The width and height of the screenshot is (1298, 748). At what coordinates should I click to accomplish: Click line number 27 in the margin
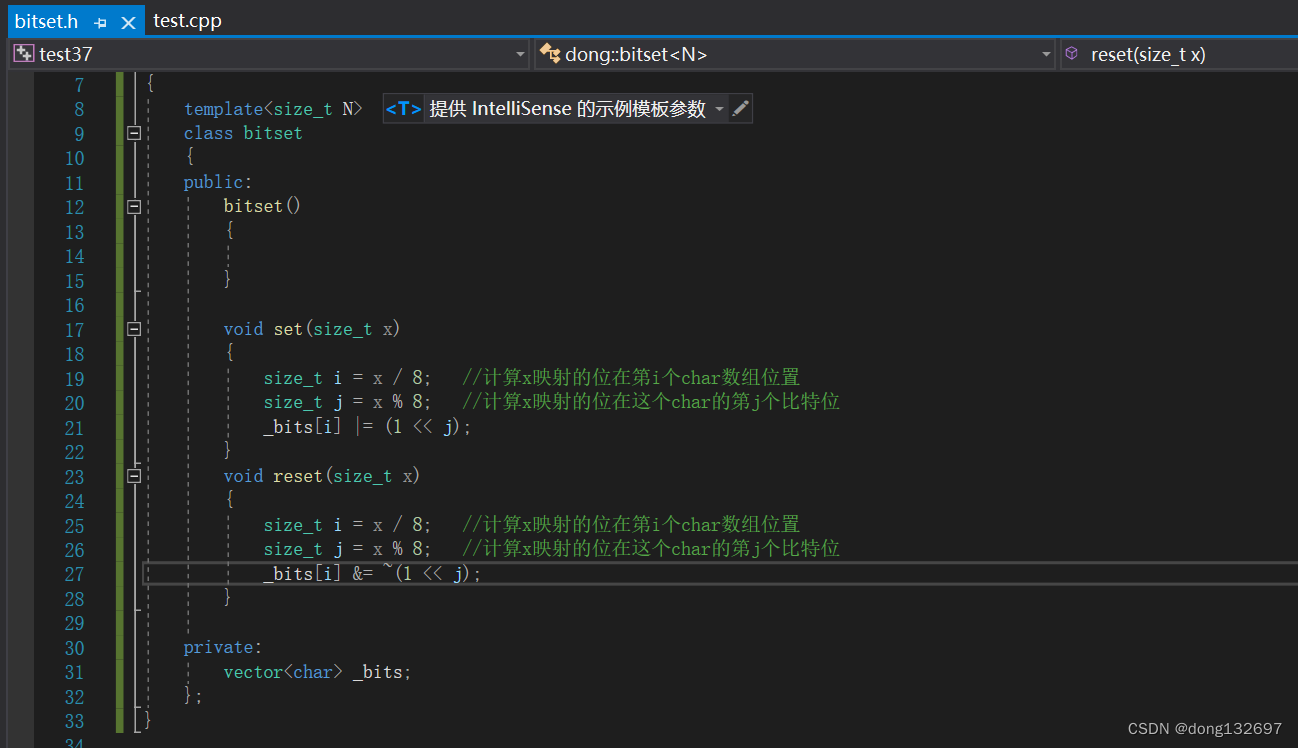pos(74,574)
